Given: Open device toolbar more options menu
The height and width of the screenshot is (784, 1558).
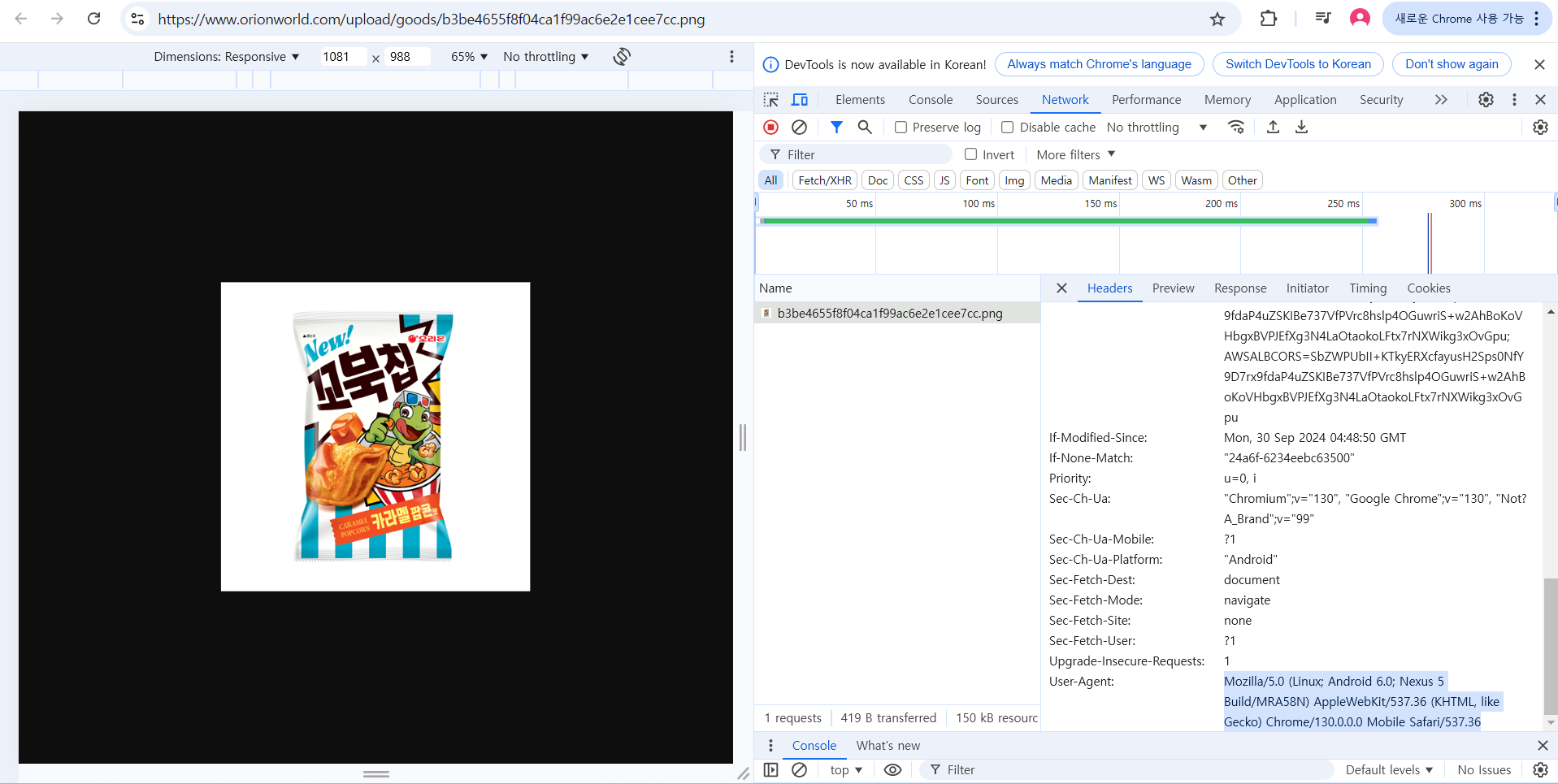Looking at the screenshot, I should (731, 56).
